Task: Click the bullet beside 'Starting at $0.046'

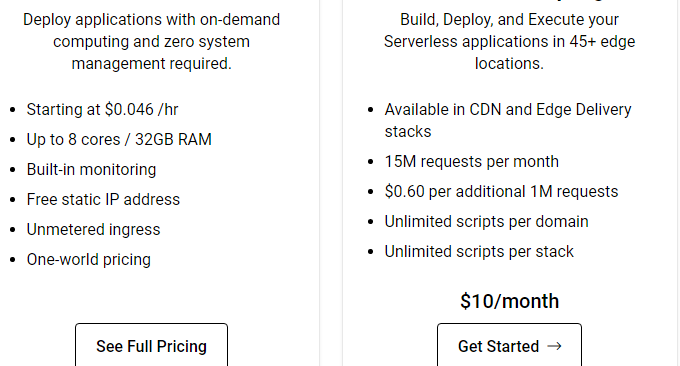Action: click(13, 110)
